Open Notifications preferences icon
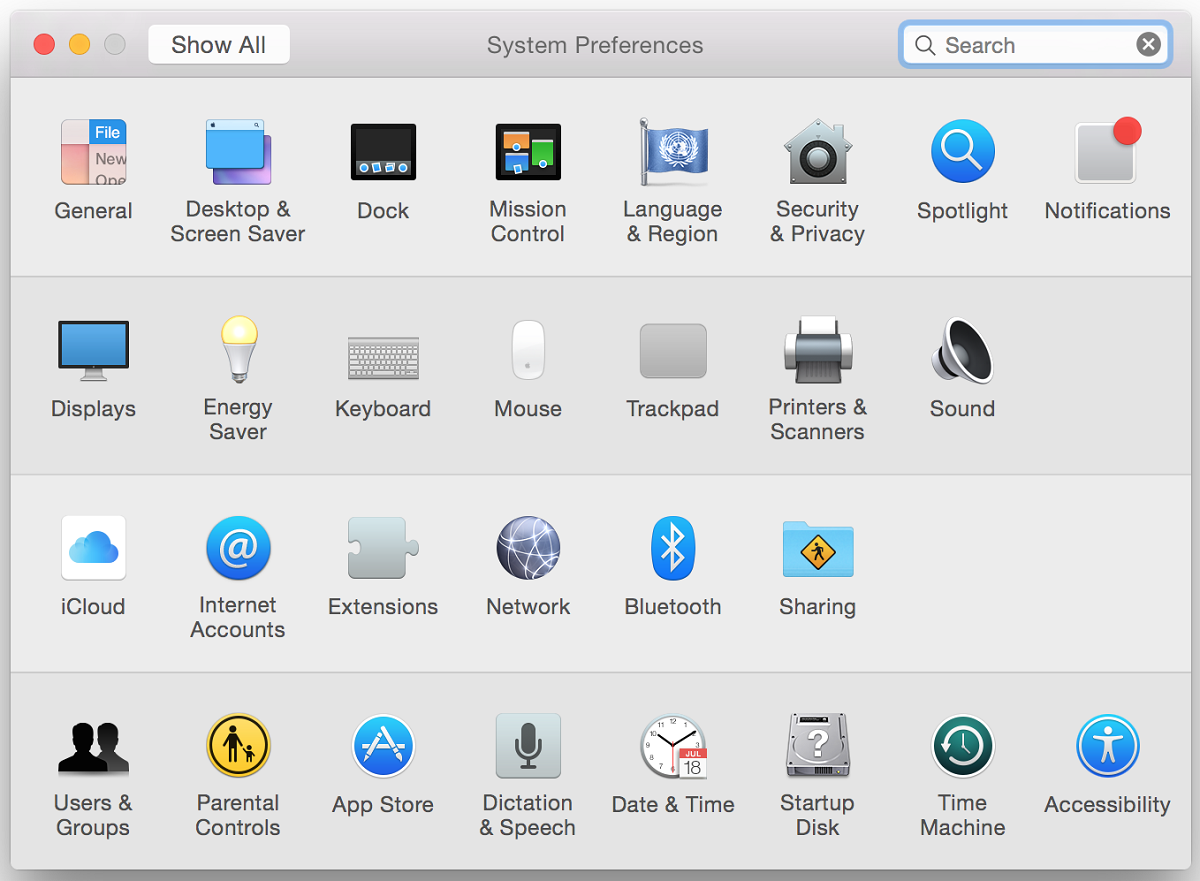 tap(1108, 152)
